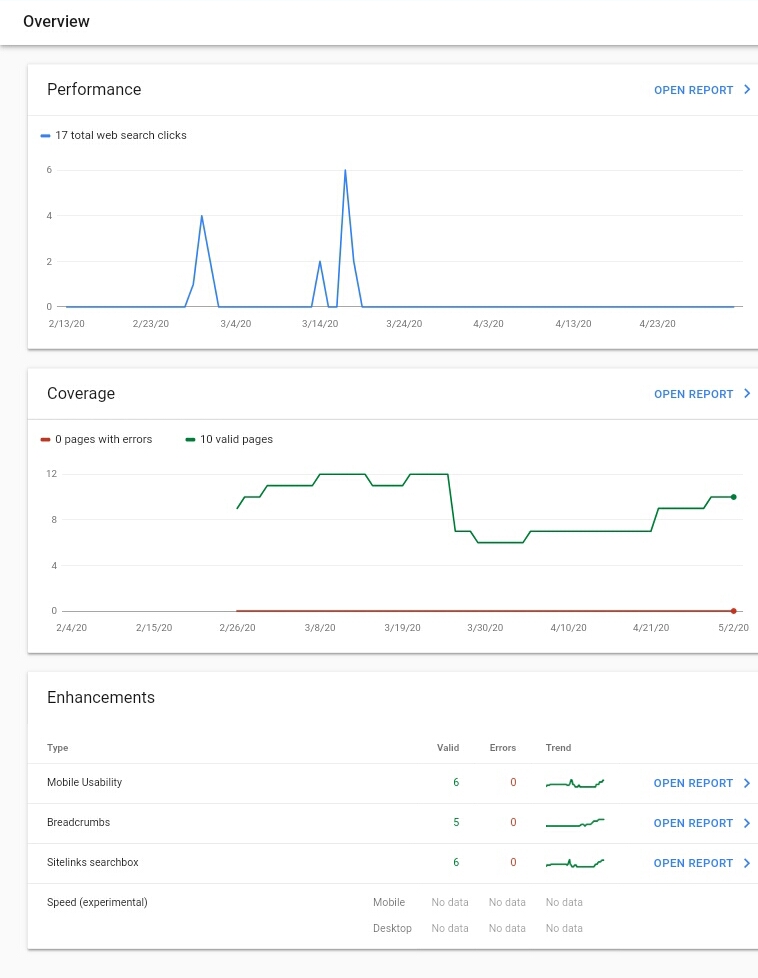The image size is (758, 978).
Task: Click the Breadcrumbs trend sparkline
Action: coord(575,823)
